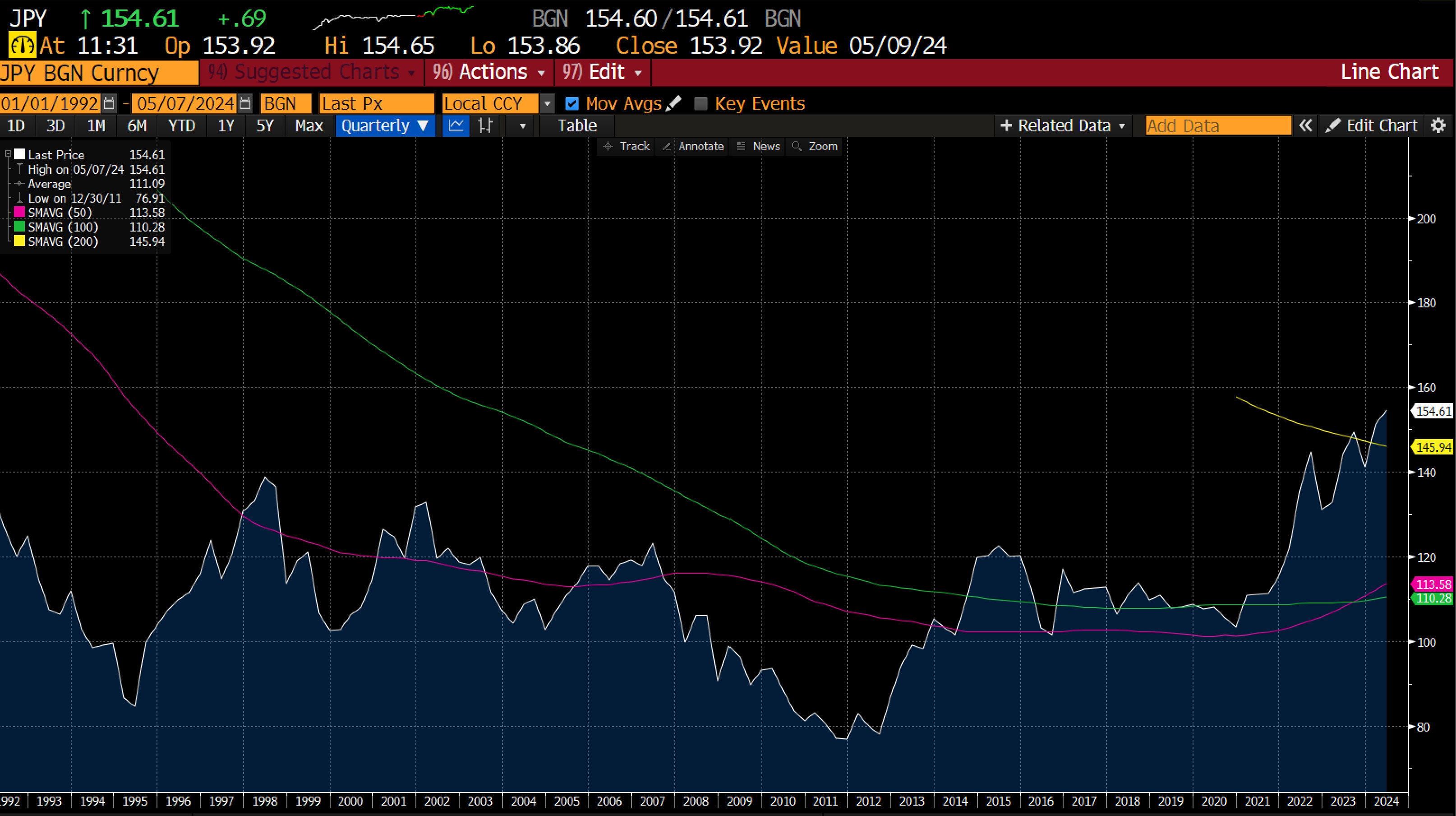Viewport: 1456px width, 816px height.
Task: Click the SMAVG (50) magenta swatch
Action: [x=19, y=213]
